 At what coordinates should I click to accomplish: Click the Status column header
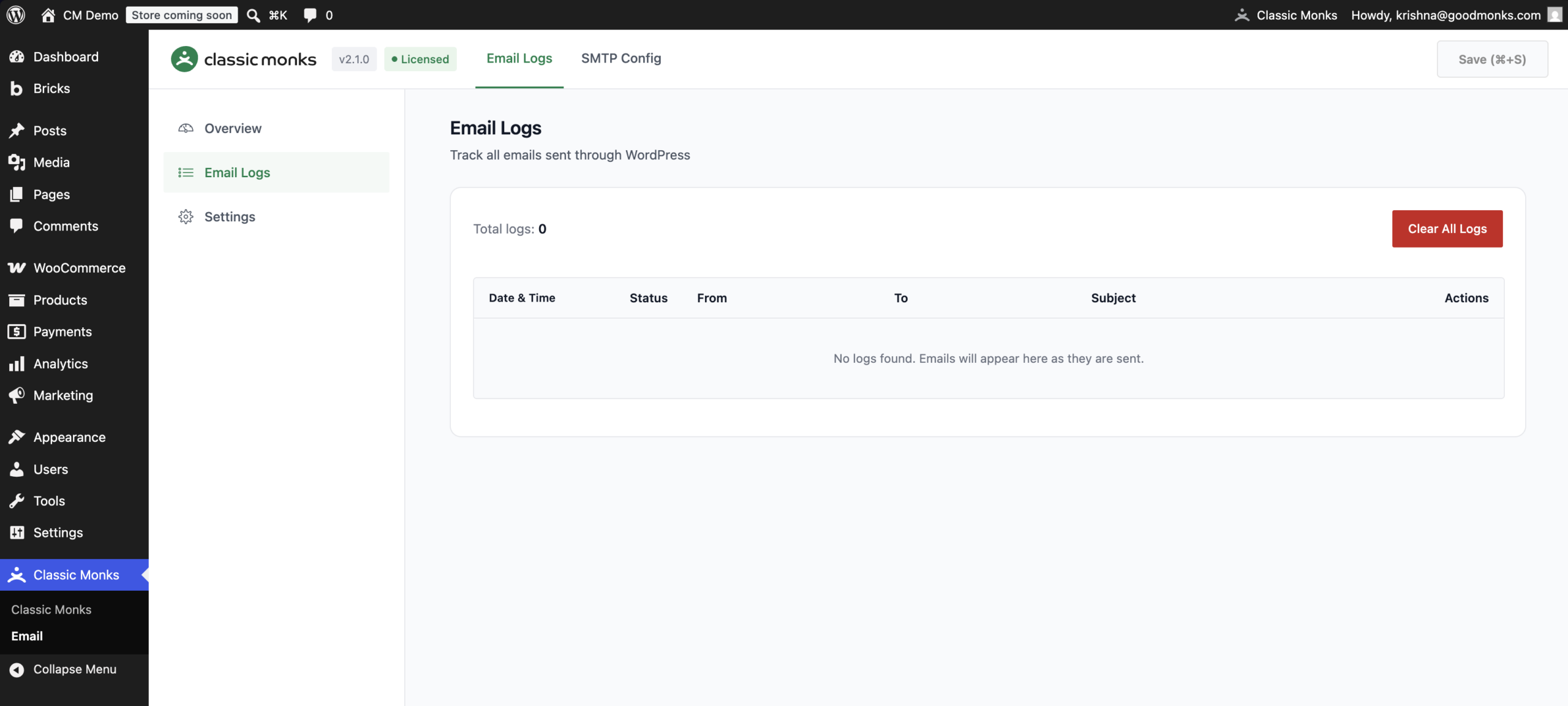[x=649, y=298]
